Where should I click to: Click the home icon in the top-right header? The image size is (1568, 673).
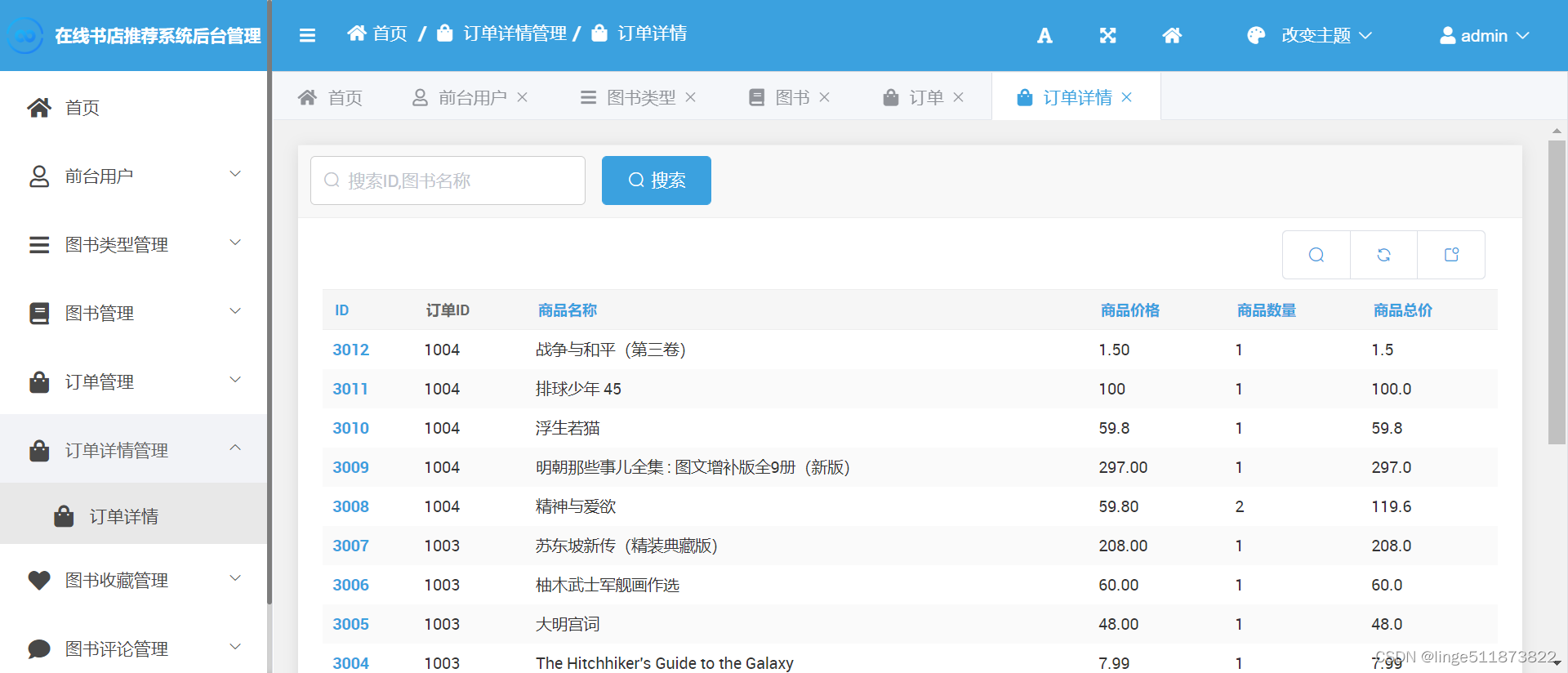point(1172,35)
